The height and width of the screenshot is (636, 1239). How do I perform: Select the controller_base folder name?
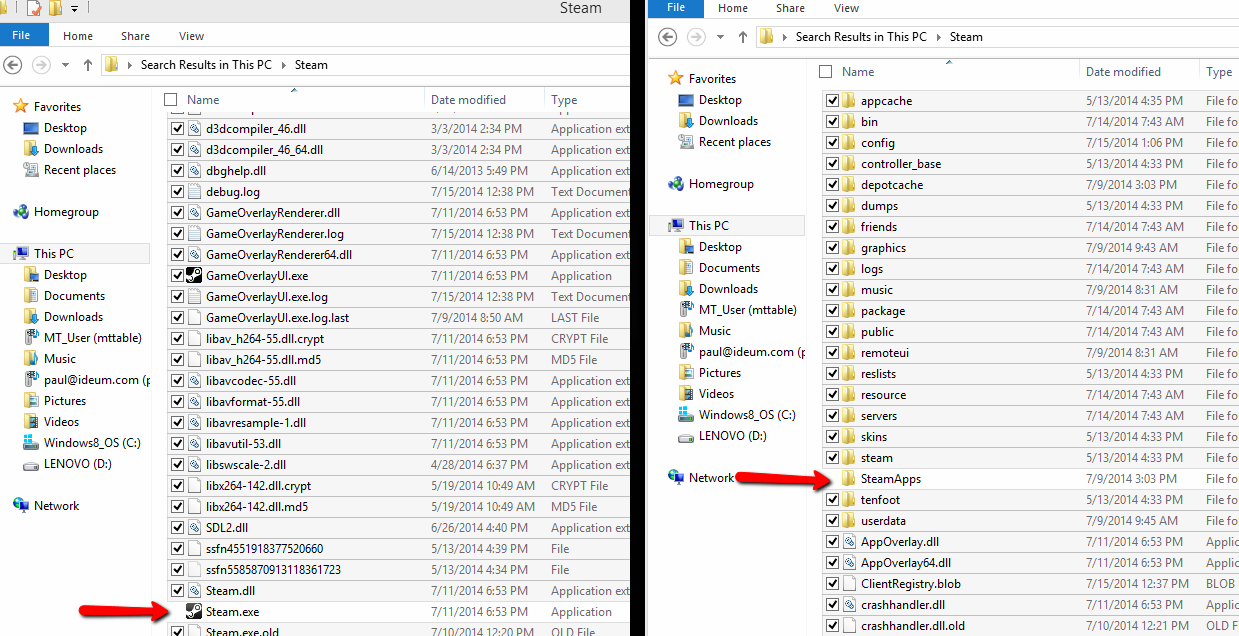click(x=901, y=163)
